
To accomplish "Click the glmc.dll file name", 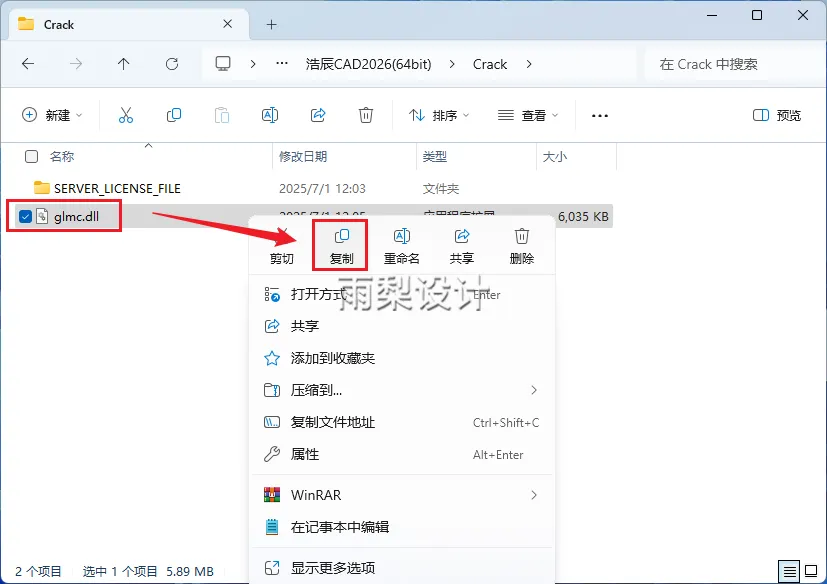I will (76, 216).
